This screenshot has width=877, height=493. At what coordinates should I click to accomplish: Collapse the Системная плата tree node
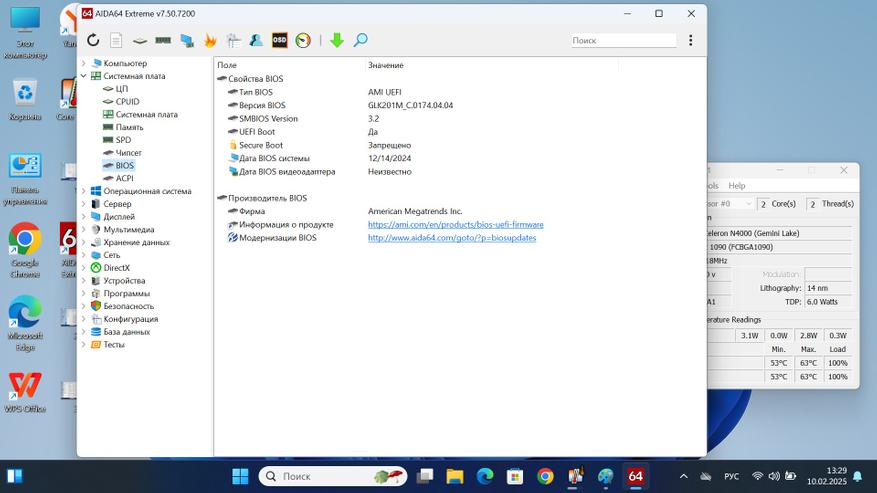pos(84,76)
